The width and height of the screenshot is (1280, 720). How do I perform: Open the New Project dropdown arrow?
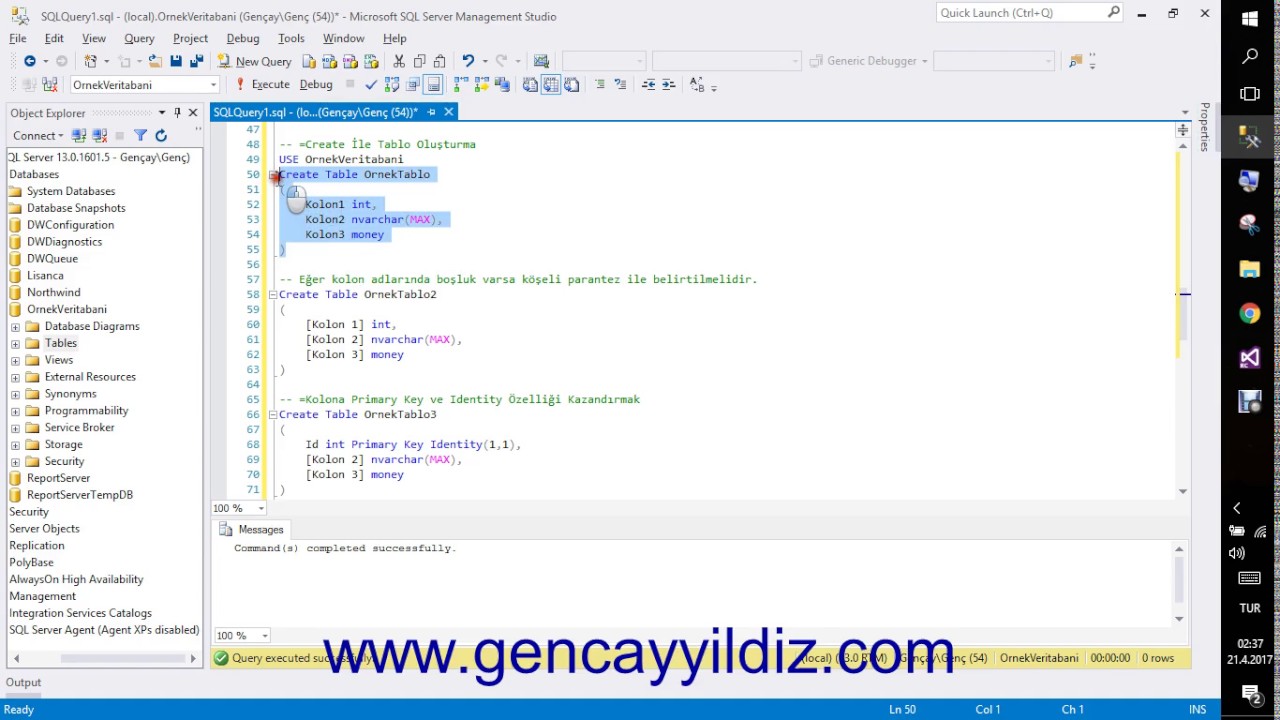coord(106,61)
